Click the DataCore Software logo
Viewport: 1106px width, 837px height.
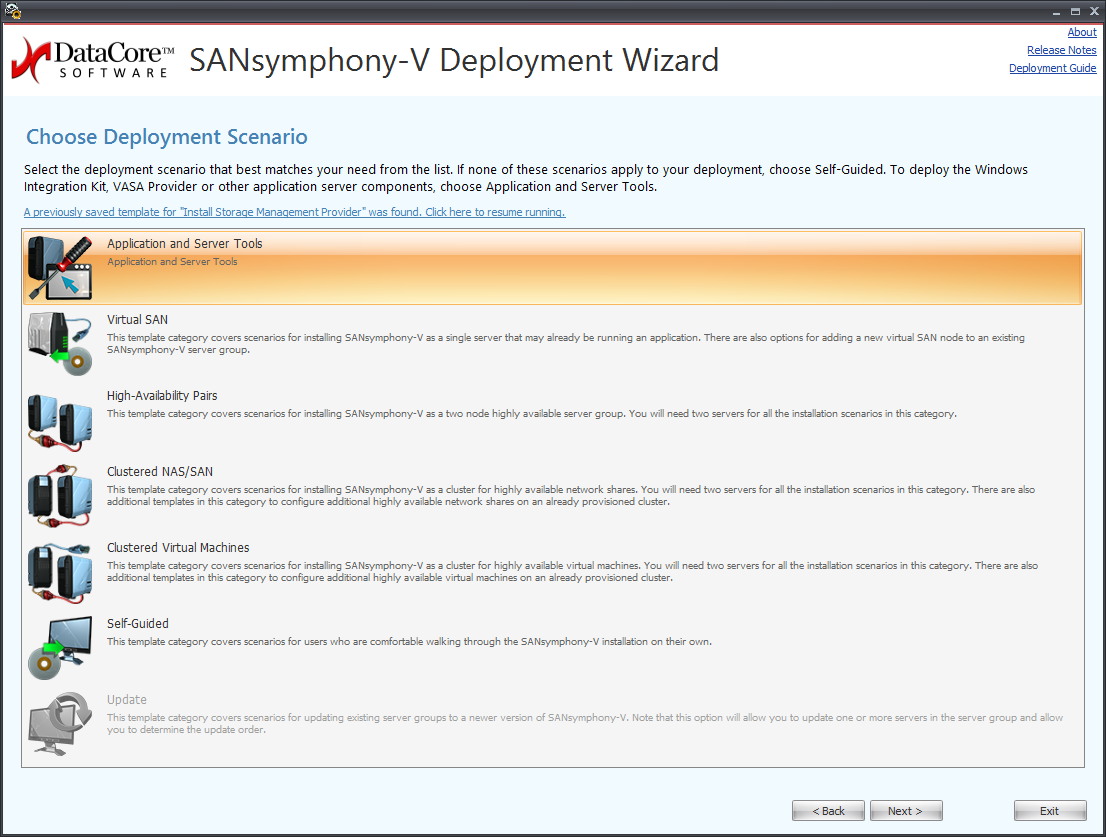pyautogui.click(x=93, y=61)
